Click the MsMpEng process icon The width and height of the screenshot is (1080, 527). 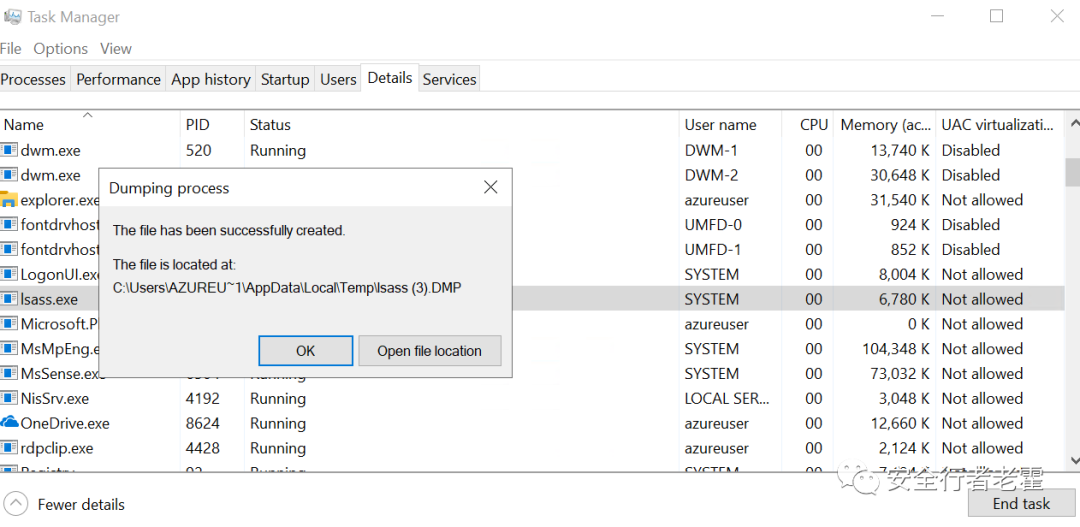coord(9,349)
